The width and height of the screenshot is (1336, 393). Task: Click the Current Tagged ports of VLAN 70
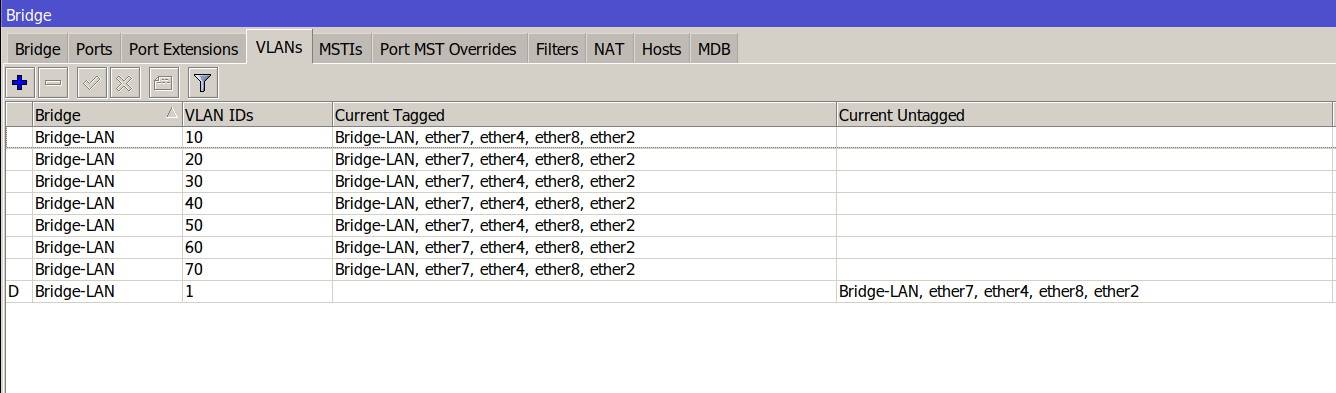[x=485, y=269]
